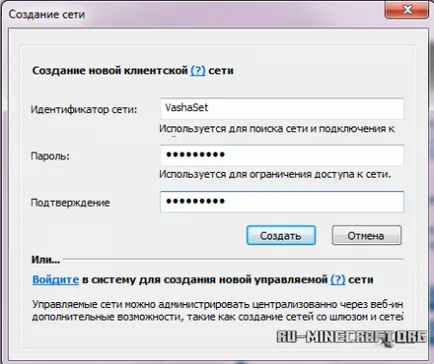Click the Или... separator label
This screenshot has height=364, width=434.
tap(46, 259)
